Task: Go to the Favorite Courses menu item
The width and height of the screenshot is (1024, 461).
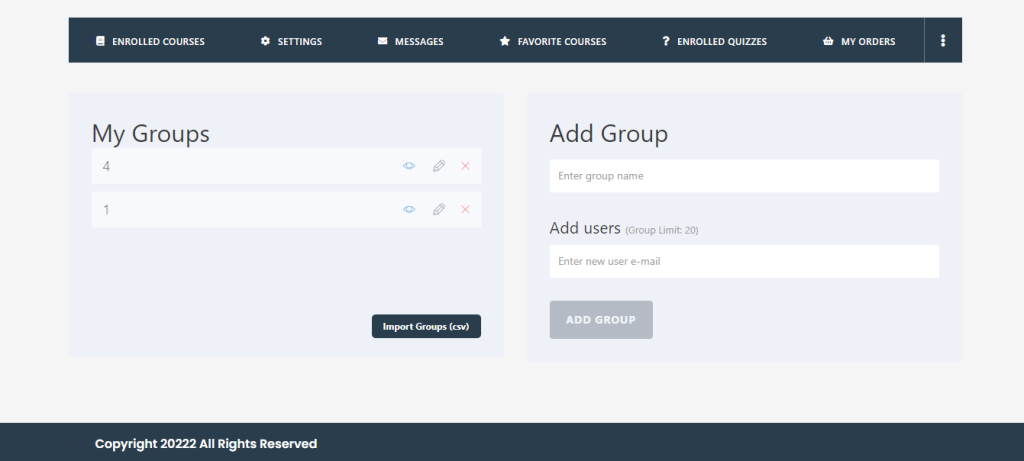Action: (561, 42)
